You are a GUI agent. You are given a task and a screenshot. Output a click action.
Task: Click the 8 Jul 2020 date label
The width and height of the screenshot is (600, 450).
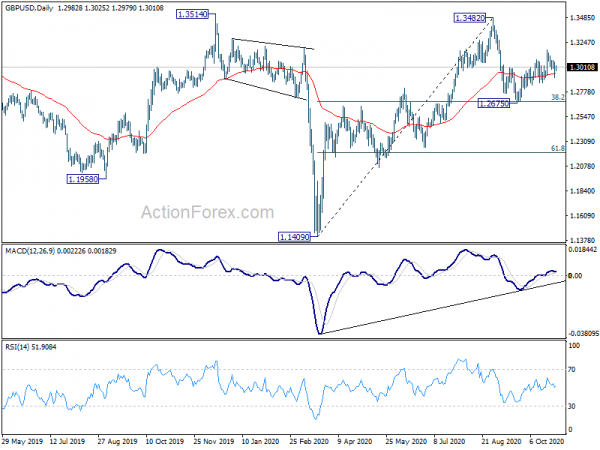click(x=449, y=441)
